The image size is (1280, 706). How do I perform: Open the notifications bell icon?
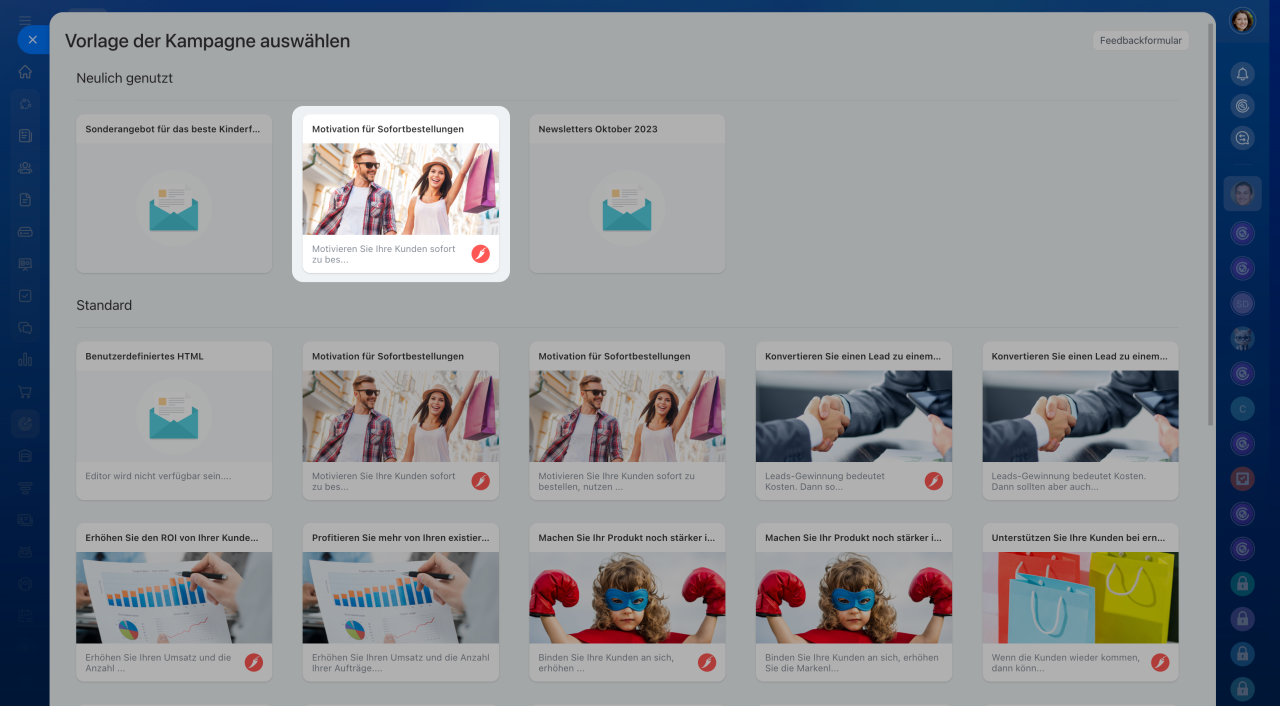1242,74
